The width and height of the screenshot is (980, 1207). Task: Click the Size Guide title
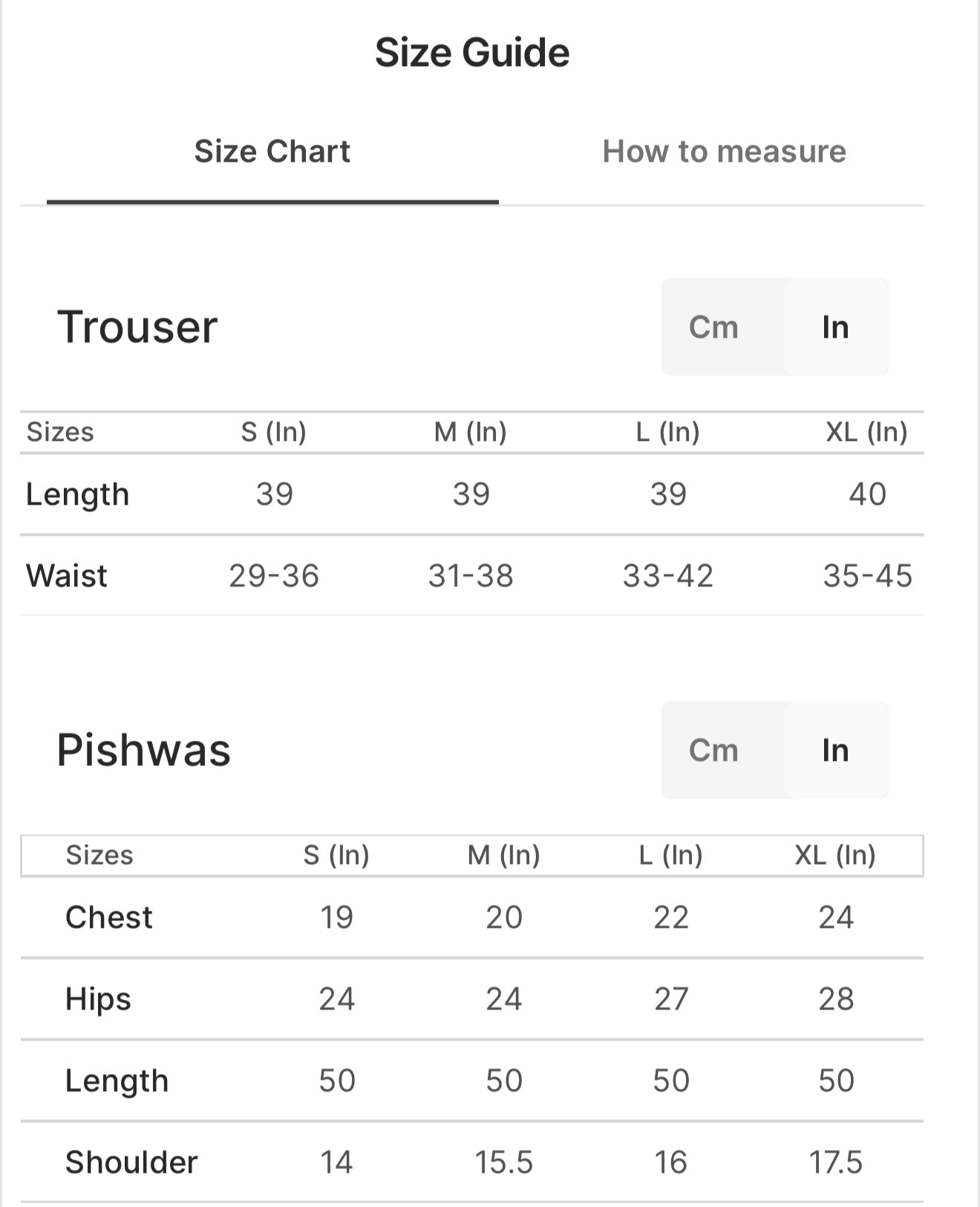coord(474,51)
